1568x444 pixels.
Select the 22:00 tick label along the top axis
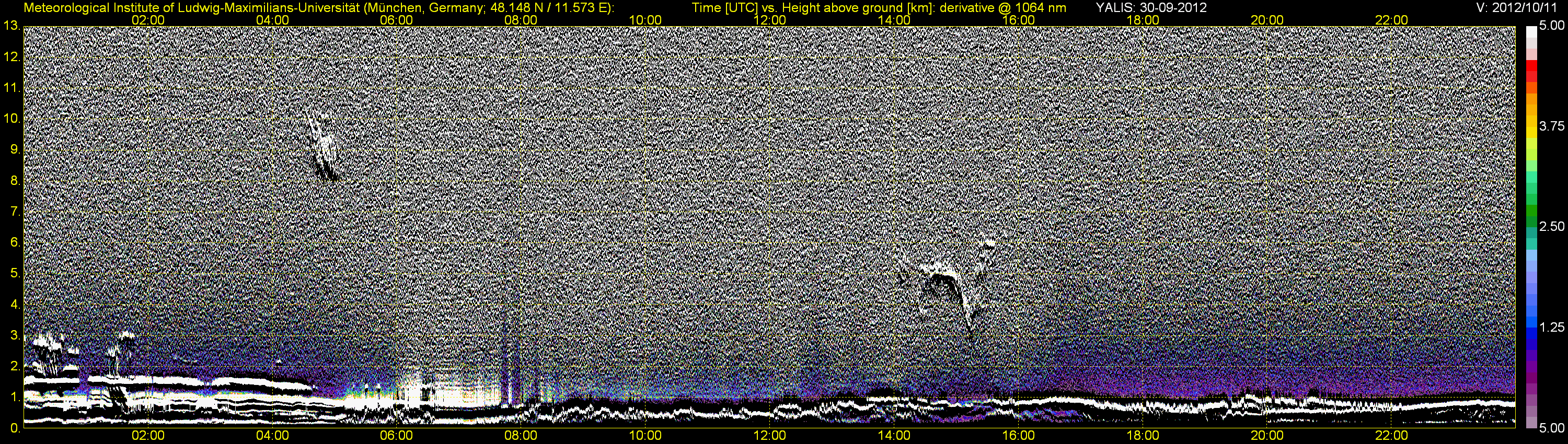(x=1391, y=20)
